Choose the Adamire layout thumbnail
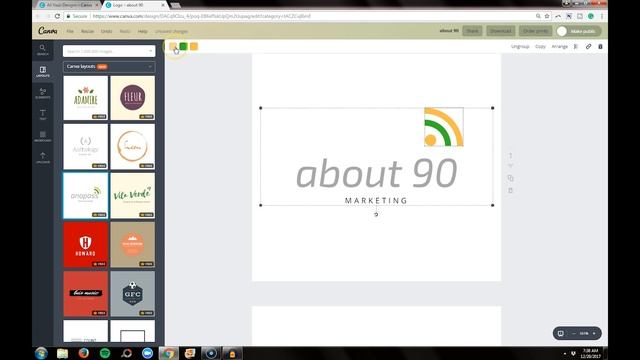This screenshot has height=360, width=640. click(86, 98)
